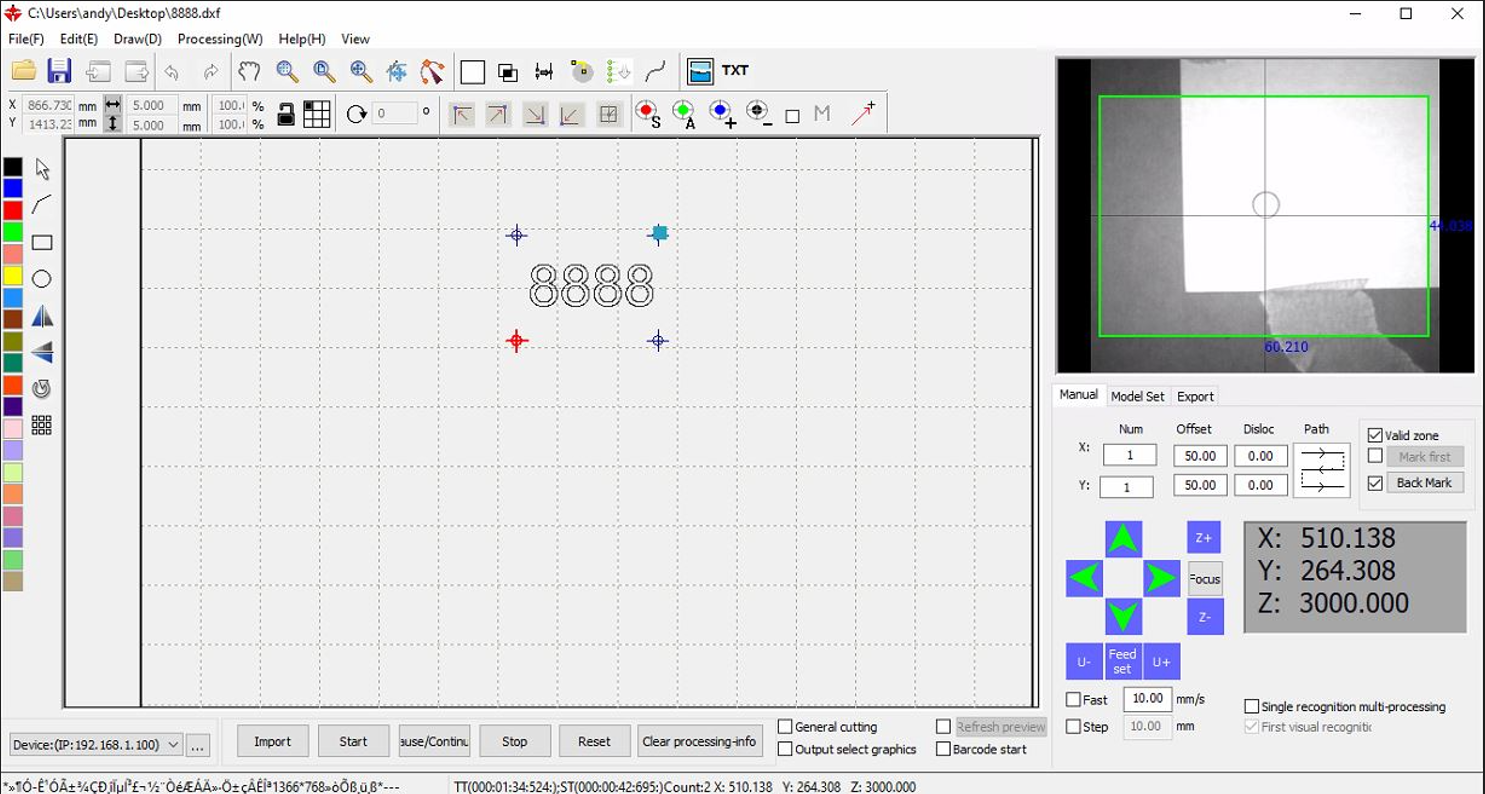Image resolution: width=1485 pixels, height=794 pixels.
Task: Open the array grid tool
Action: pyautogui.click(x=42, y=426)
